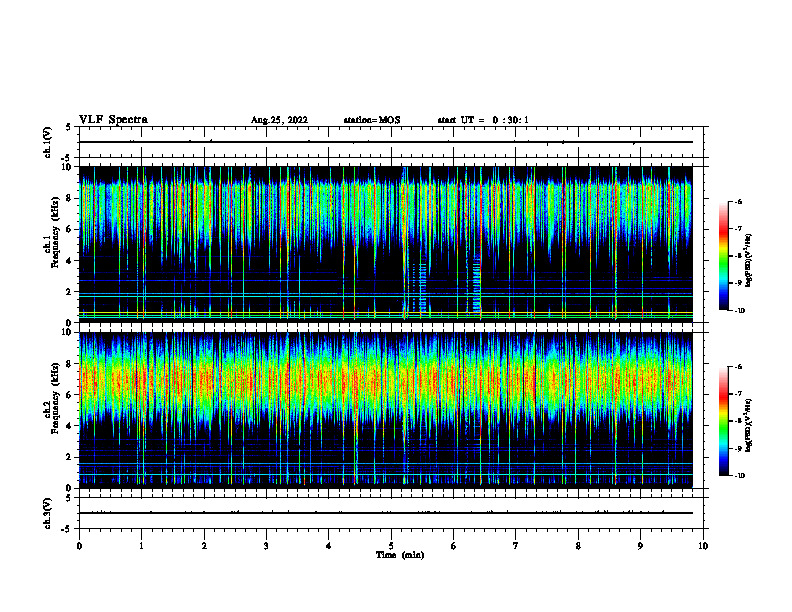792x612 pixels.
Task: Click the 'ch.1(V)' waveform axis label
Action: pos(47,142)
